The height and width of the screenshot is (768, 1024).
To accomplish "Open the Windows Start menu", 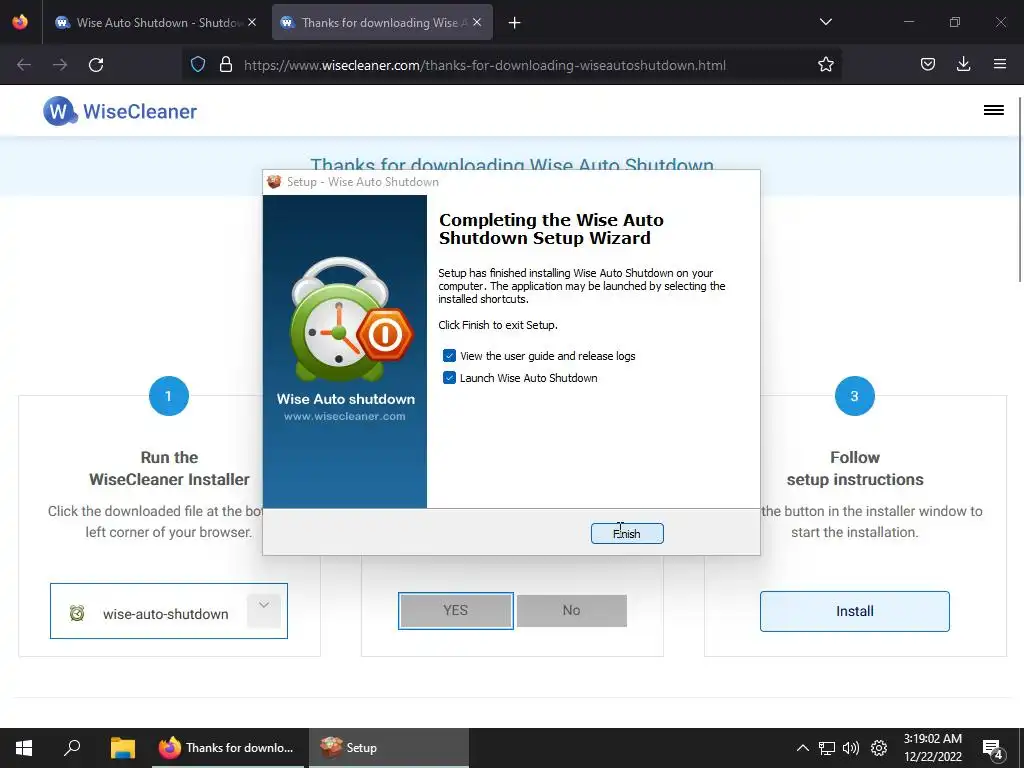I will [x=24, y=748].
